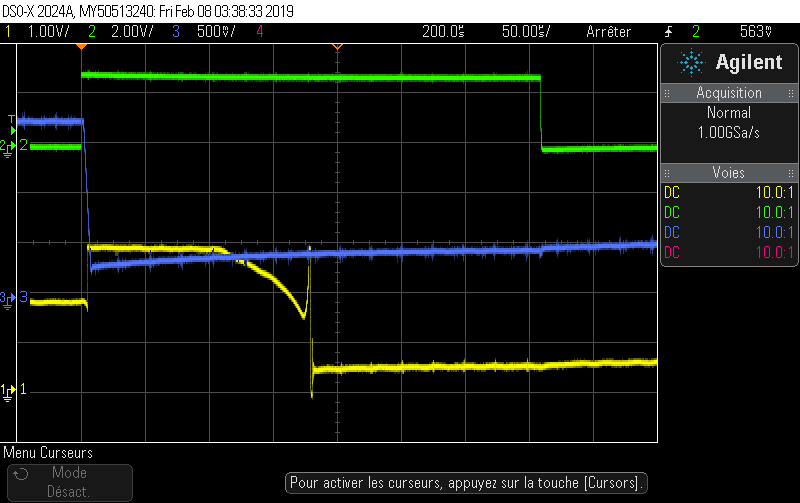The image size is (800, 503).
Task: Click the blue DC 10.0:1 channel row
Action: pos(729,233)
